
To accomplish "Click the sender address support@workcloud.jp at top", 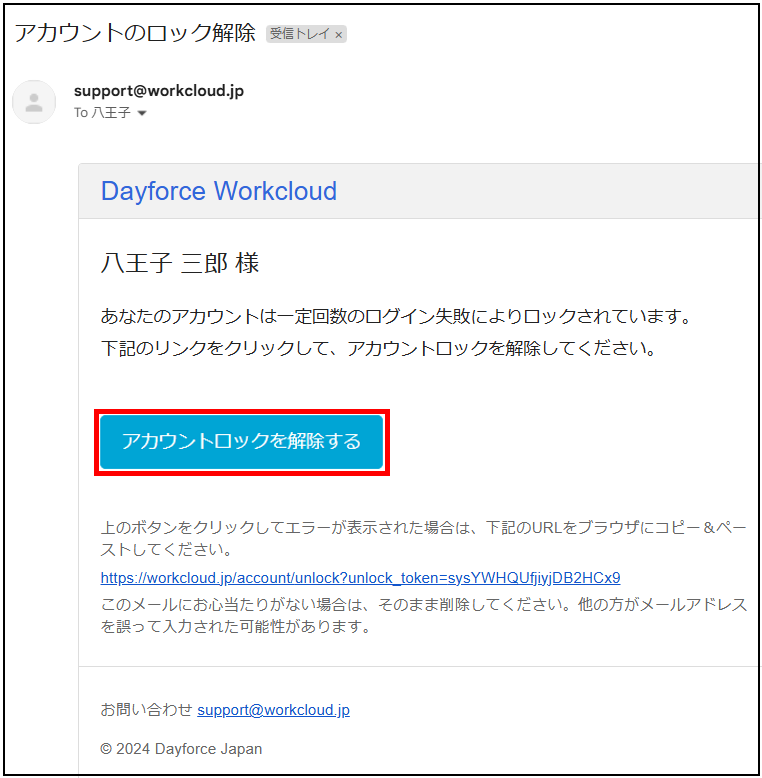I will tap(158, 91).
